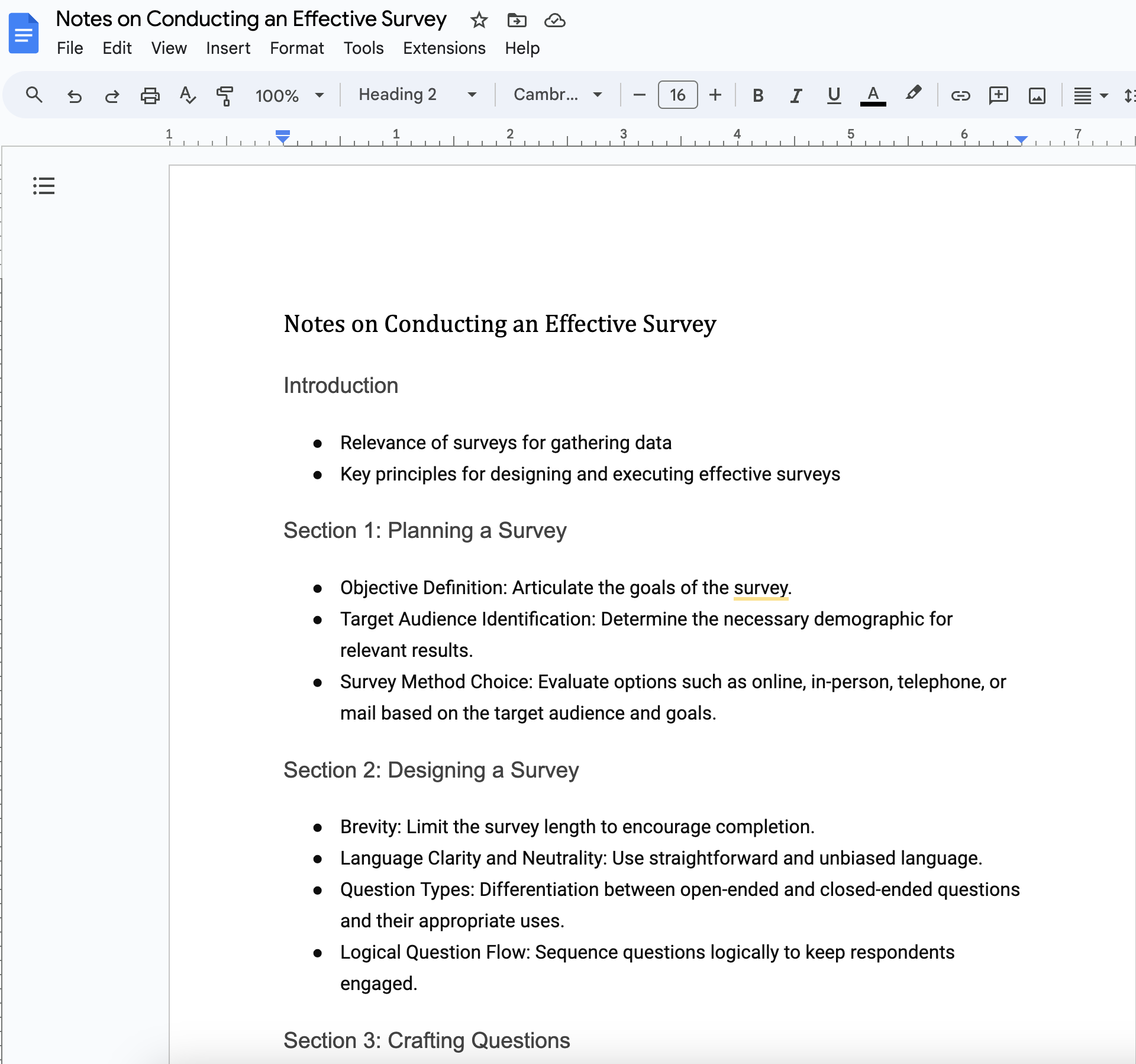
Task: Open the Tools menu
Action: 363,48
